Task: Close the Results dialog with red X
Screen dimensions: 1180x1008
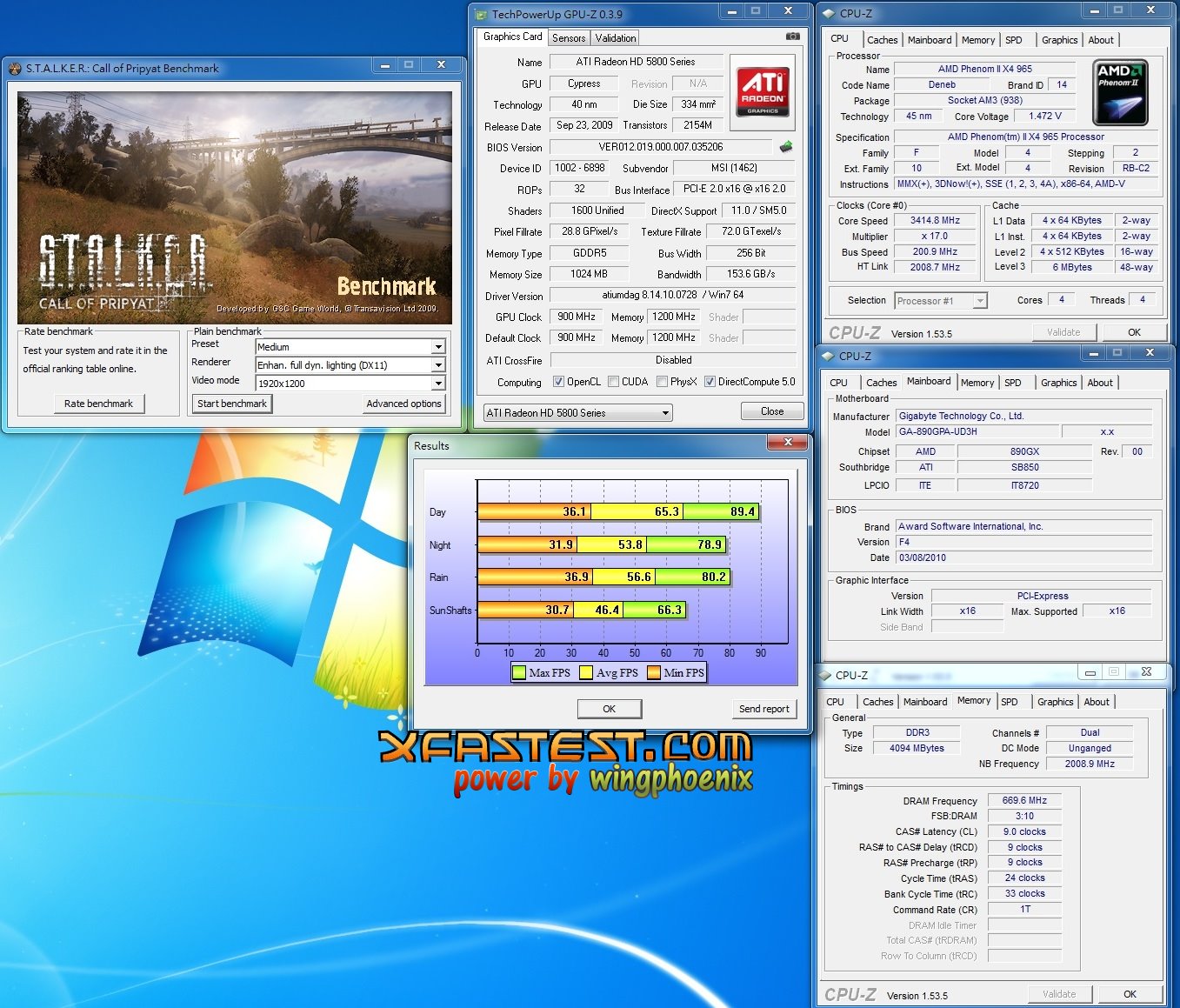Action: 788,443
